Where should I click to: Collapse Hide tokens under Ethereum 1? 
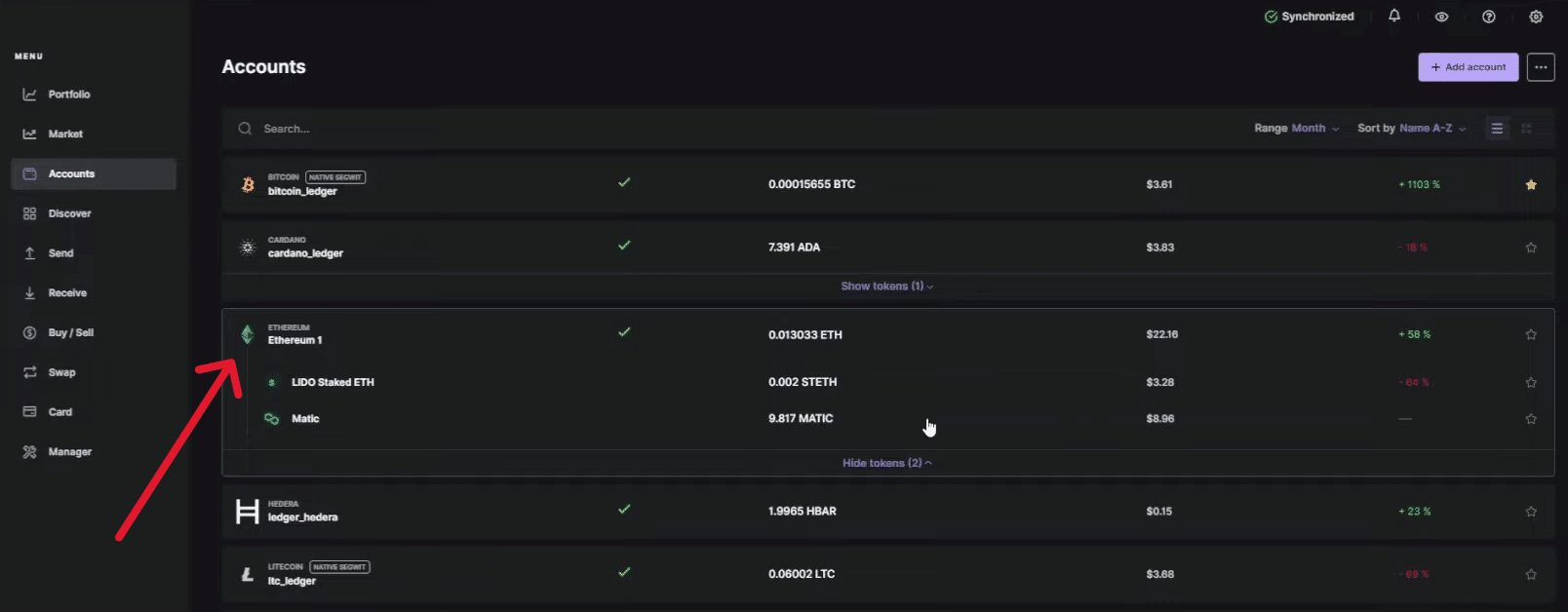(886, 463)
